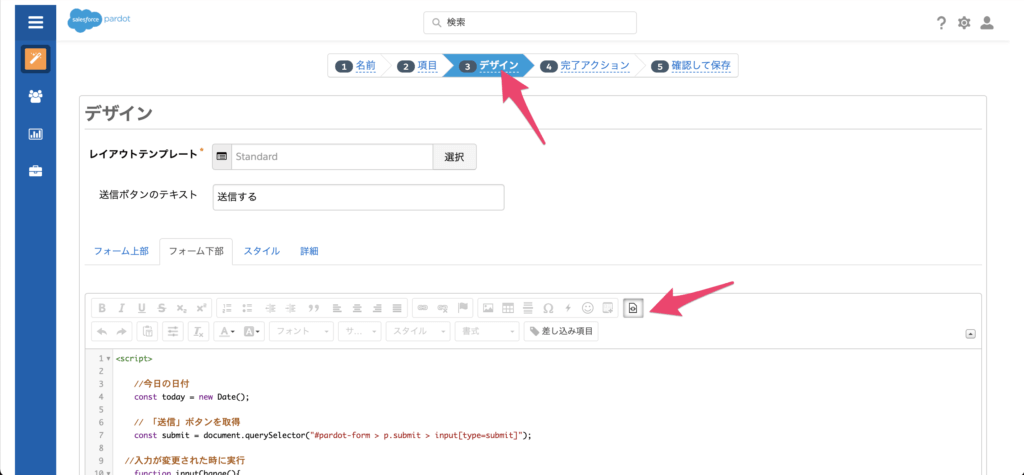Go to step 3 デザイン
This screenshot has width=1024, height=475.
point(489,66)
